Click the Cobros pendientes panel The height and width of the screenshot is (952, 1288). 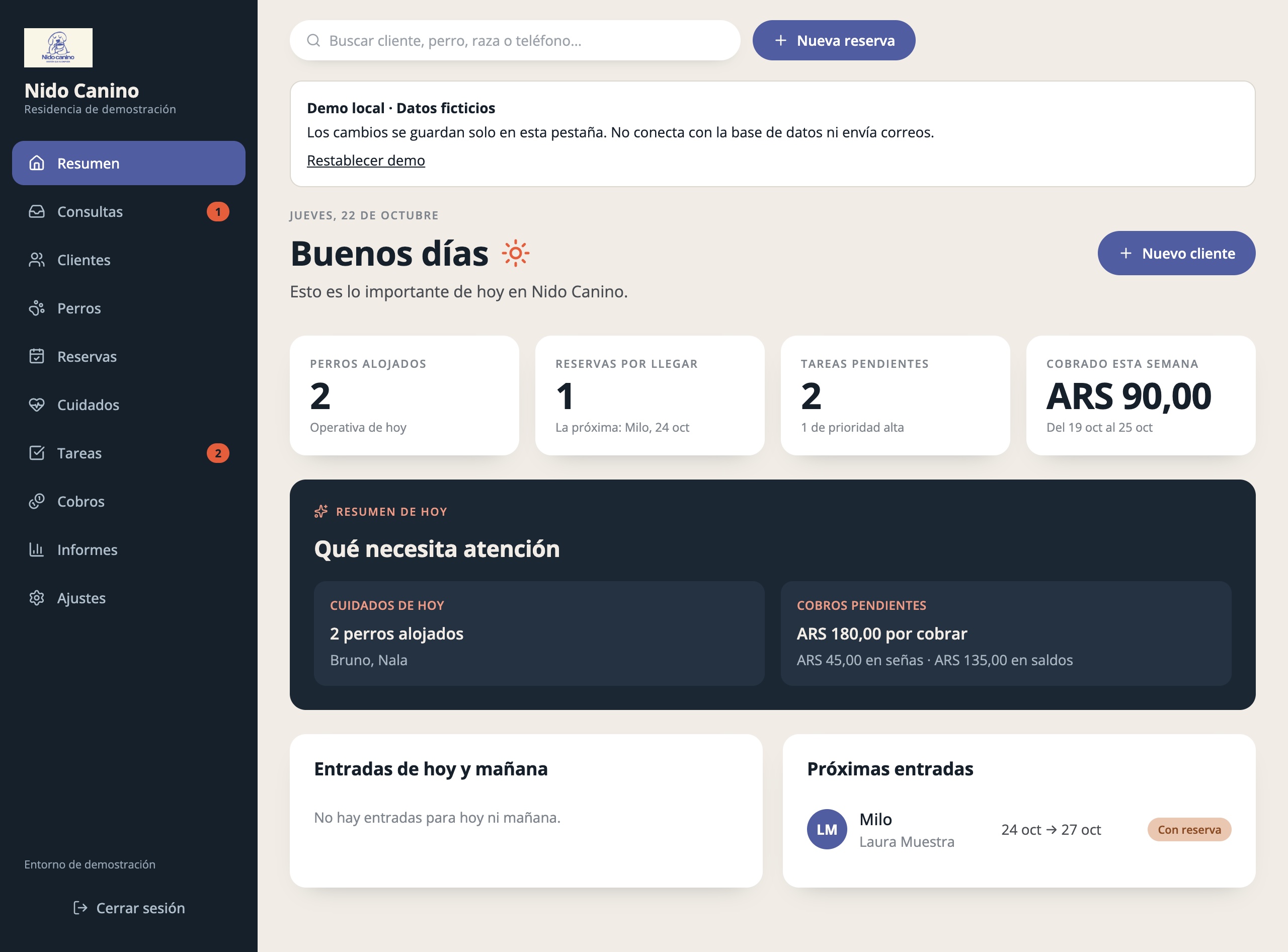(1006, 633)
